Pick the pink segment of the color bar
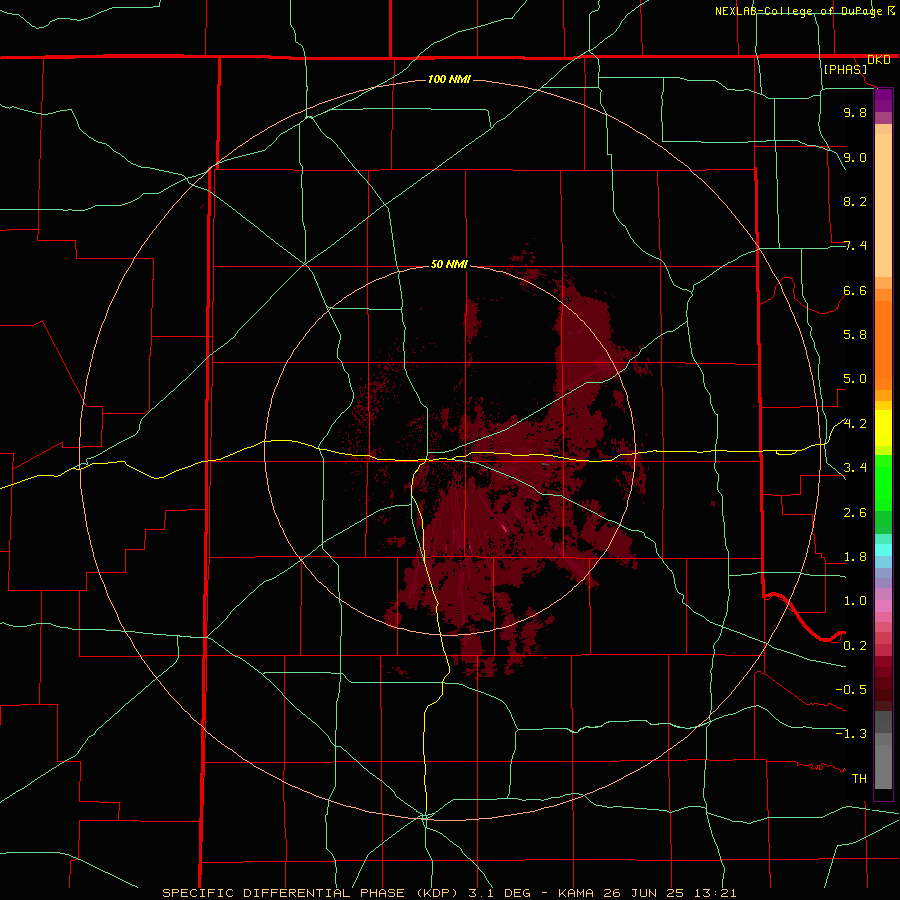The image size is (900, 900). tap(883, 606)
